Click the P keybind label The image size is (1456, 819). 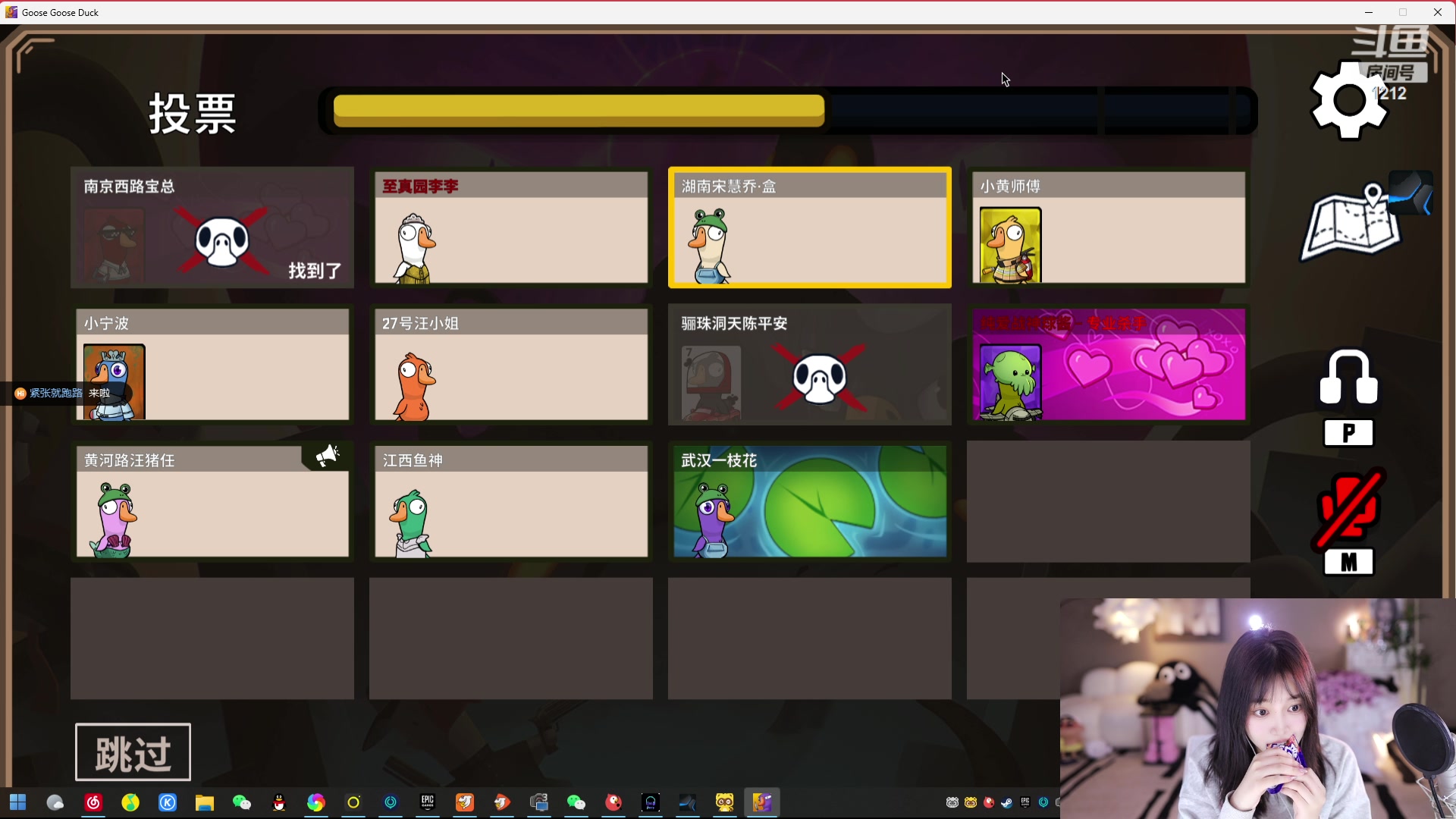(x=1348, y=433)
